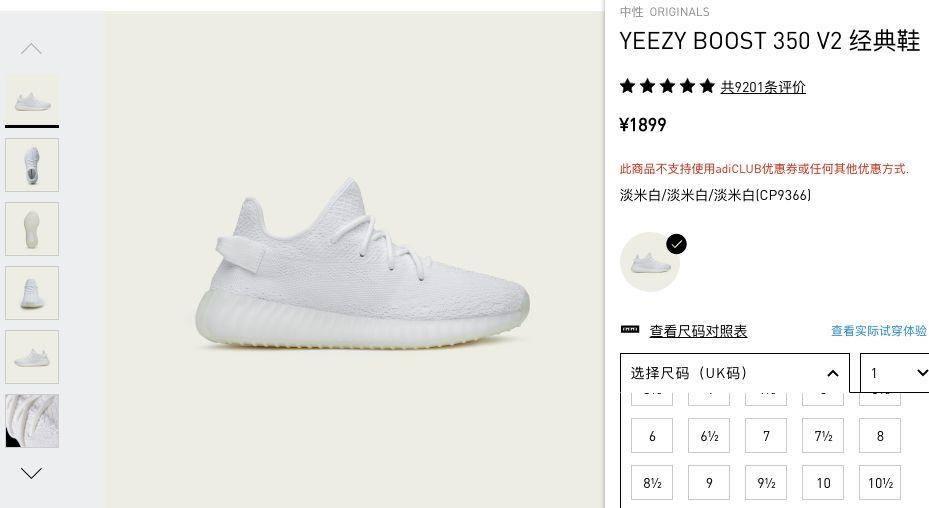Screen dimensions: 929x508
Task: Click the up arrow above thumbnails
Action: pos(31,49)
